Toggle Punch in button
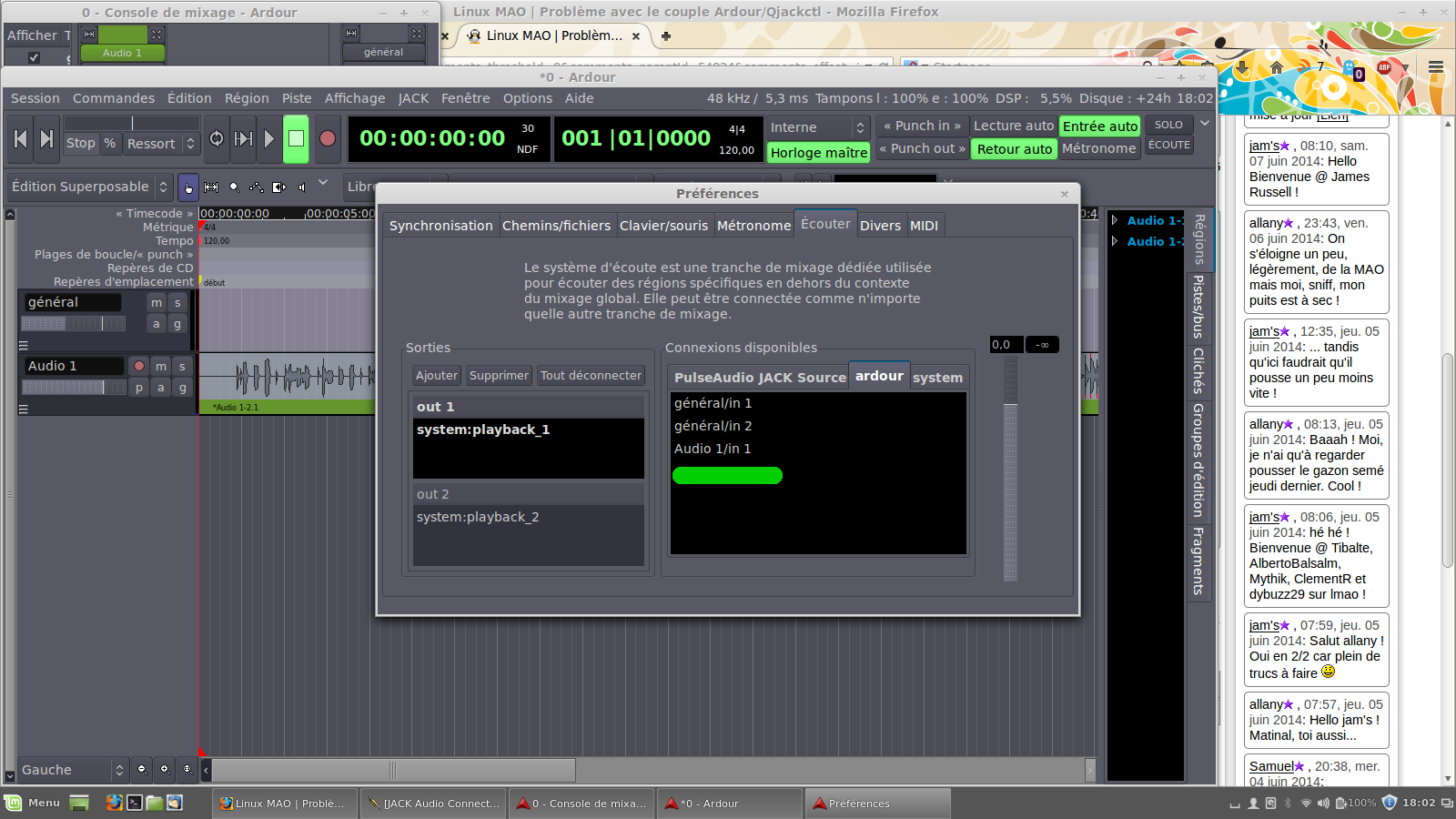The height and width of the screenshot is (819, 1456). click(923, 126)
